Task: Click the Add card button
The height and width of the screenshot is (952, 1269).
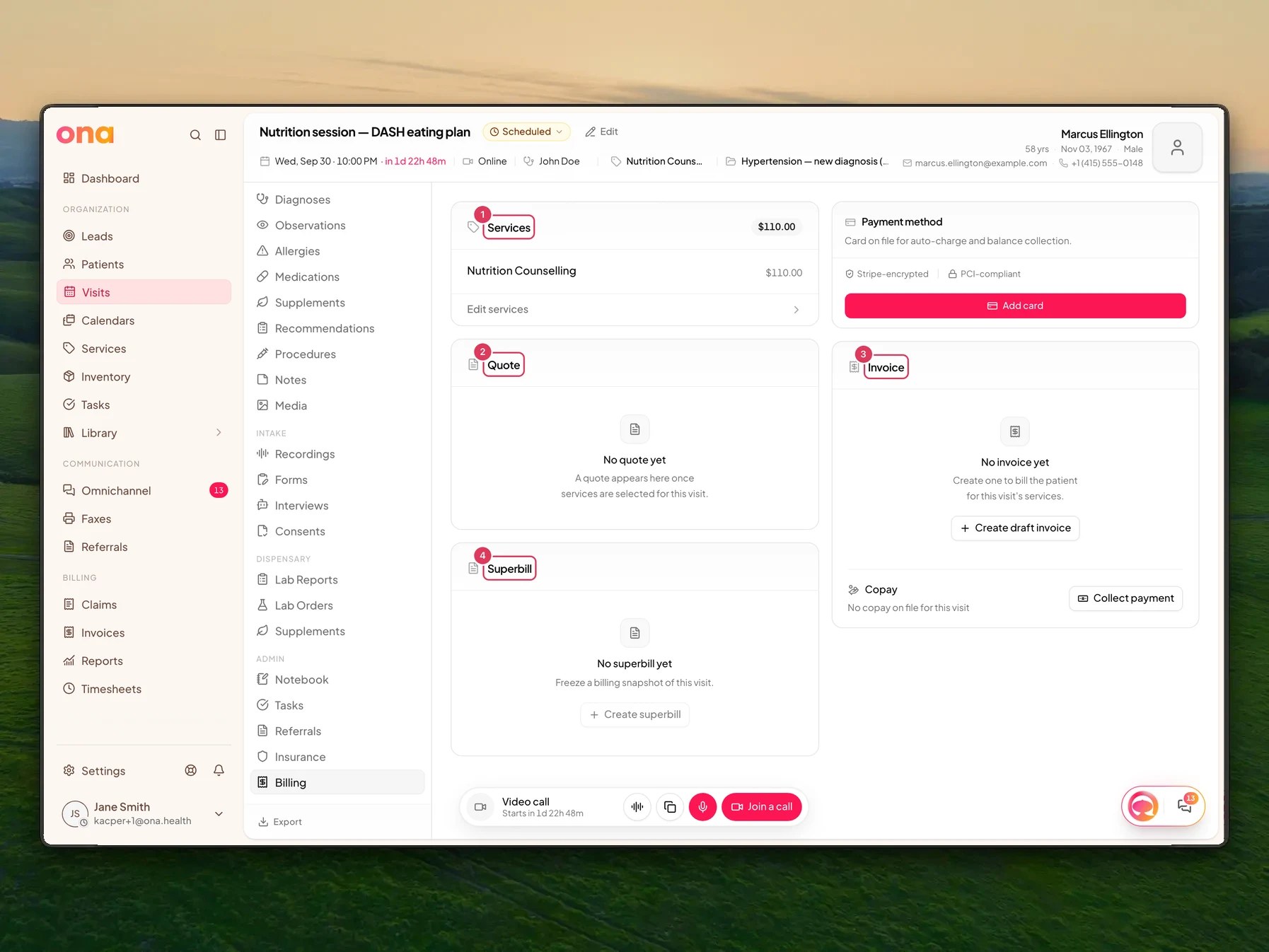Action: 1015,306
